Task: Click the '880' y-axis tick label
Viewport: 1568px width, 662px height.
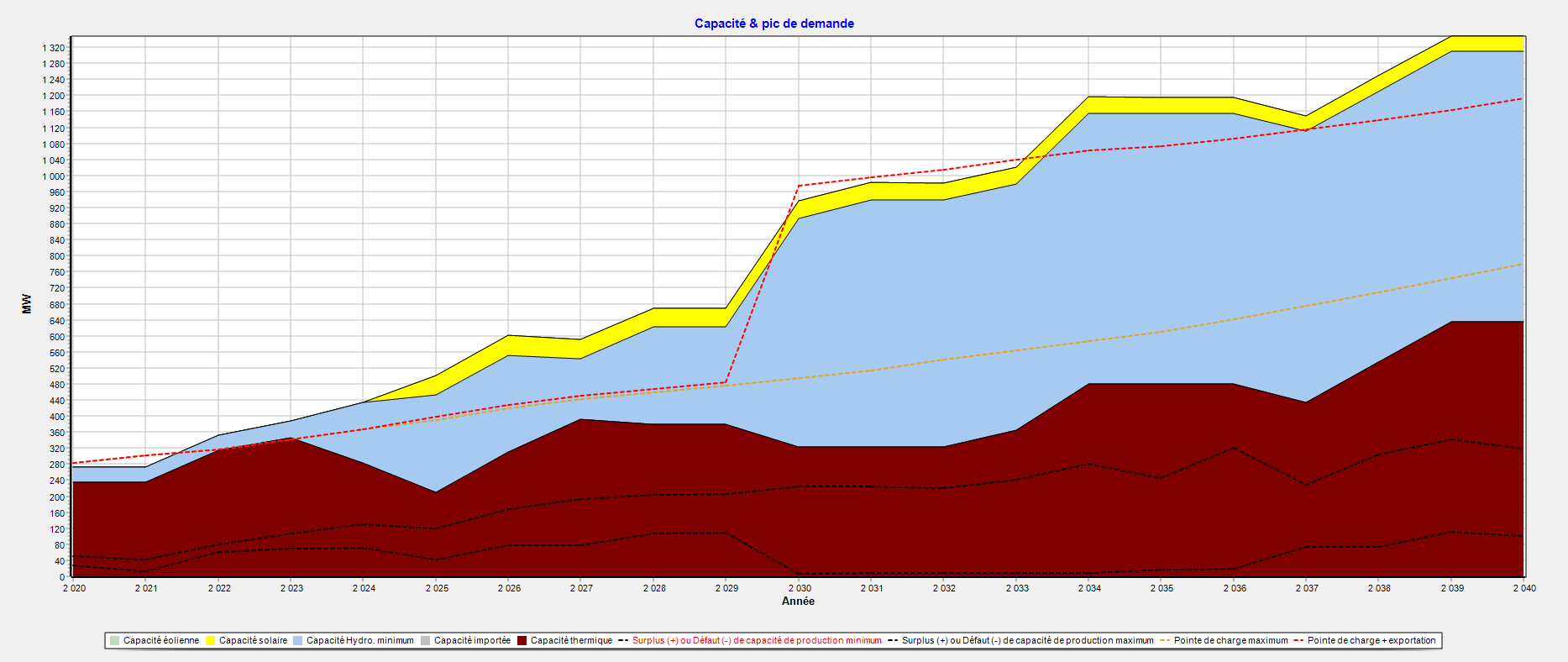Action: click(57, 224)
